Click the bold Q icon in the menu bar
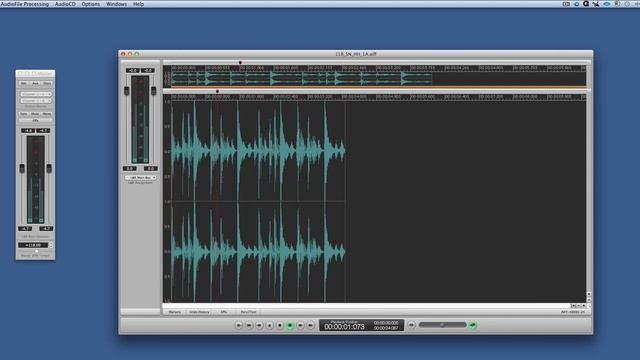The width and height of the screenshot is (640, 360). coord(586,4)
